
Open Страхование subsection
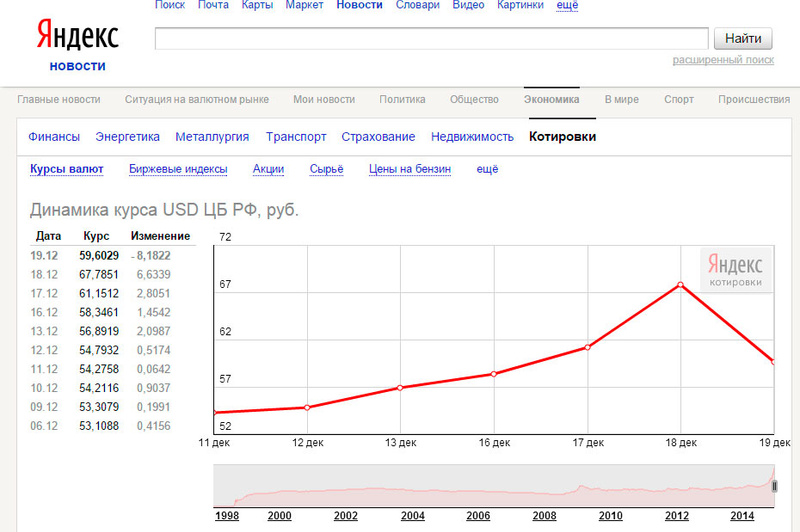[378, 137]
